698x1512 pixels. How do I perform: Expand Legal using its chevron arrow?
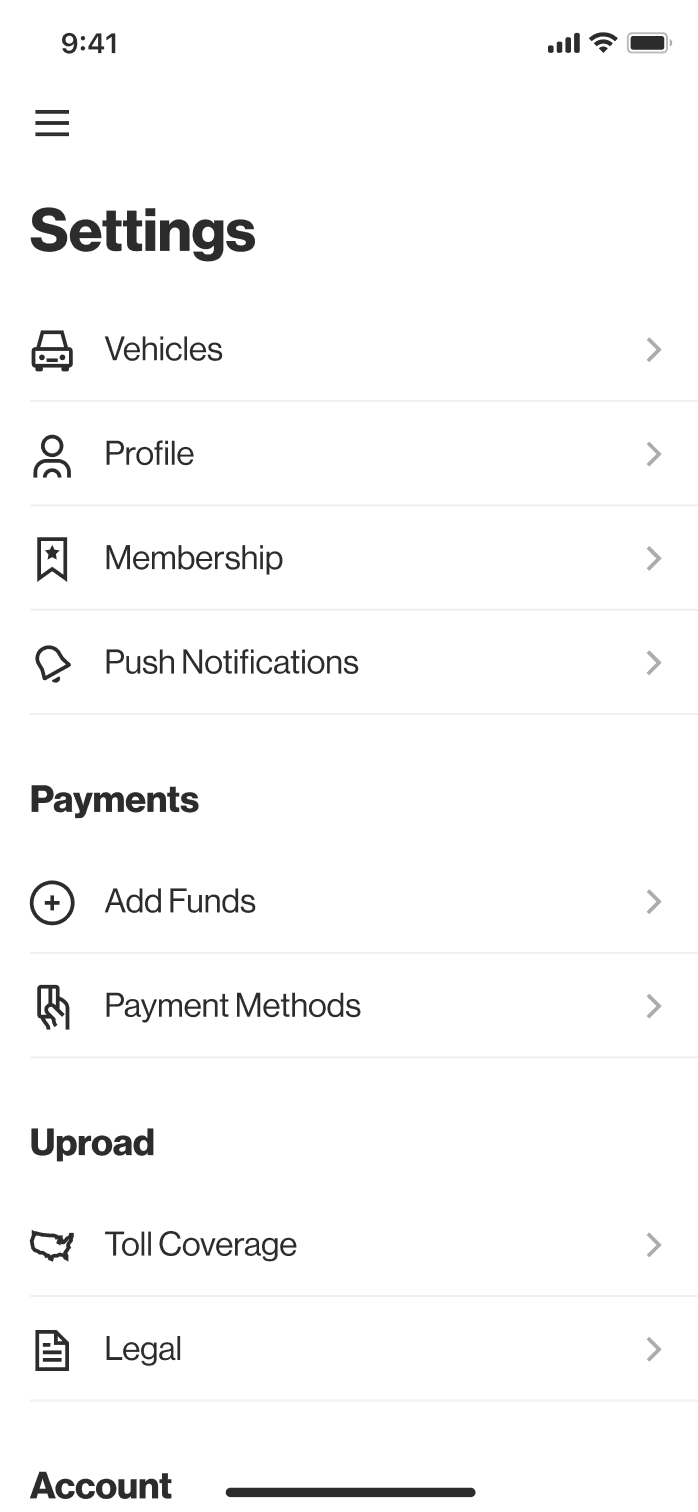(654, 1349)
